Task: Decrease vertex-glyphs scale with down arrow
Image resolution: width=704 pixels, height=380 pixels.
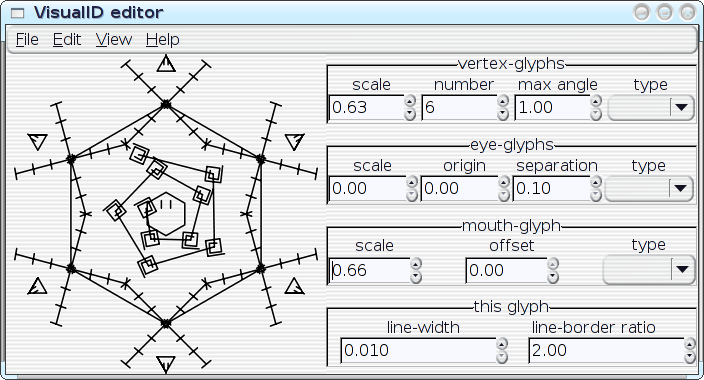Action: pos(410,114)
